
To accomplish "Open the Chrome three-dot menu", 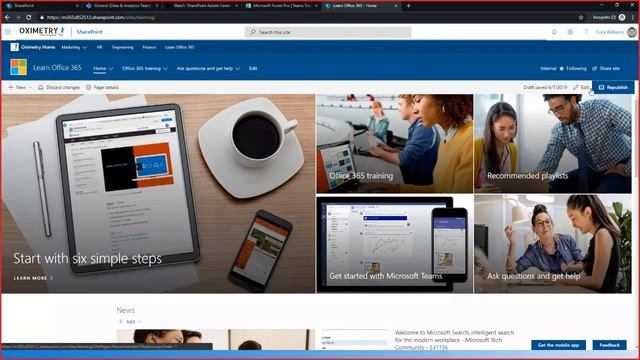I will point(633,18).
